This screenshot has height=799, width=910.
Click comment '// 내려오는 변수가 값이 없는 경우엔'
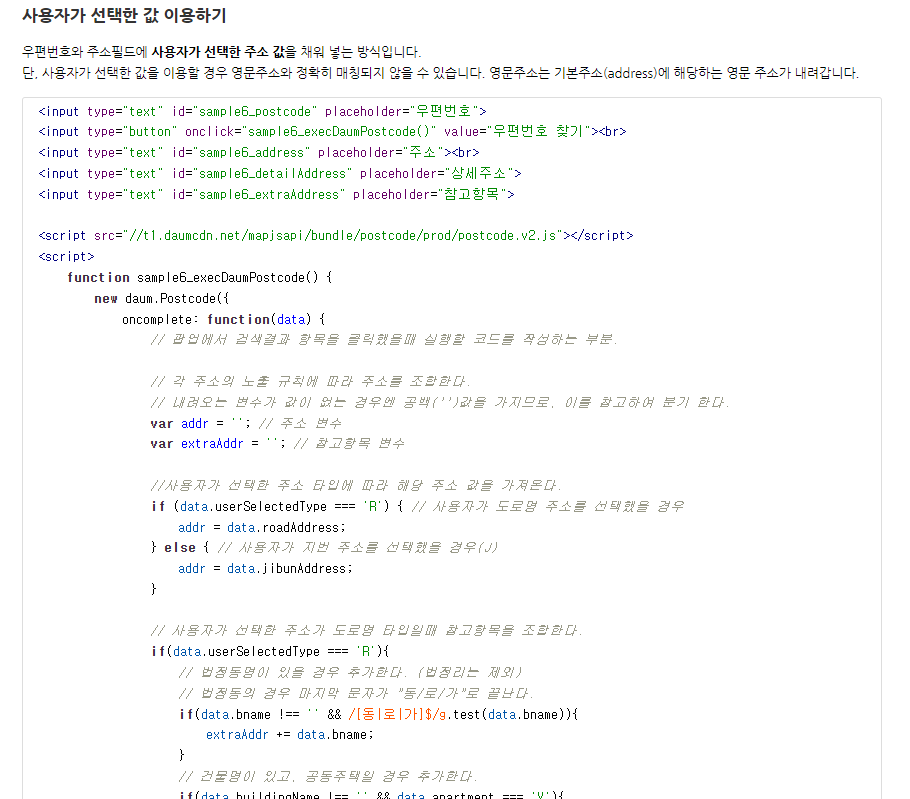pyautogui.click(x=440, y=402)
